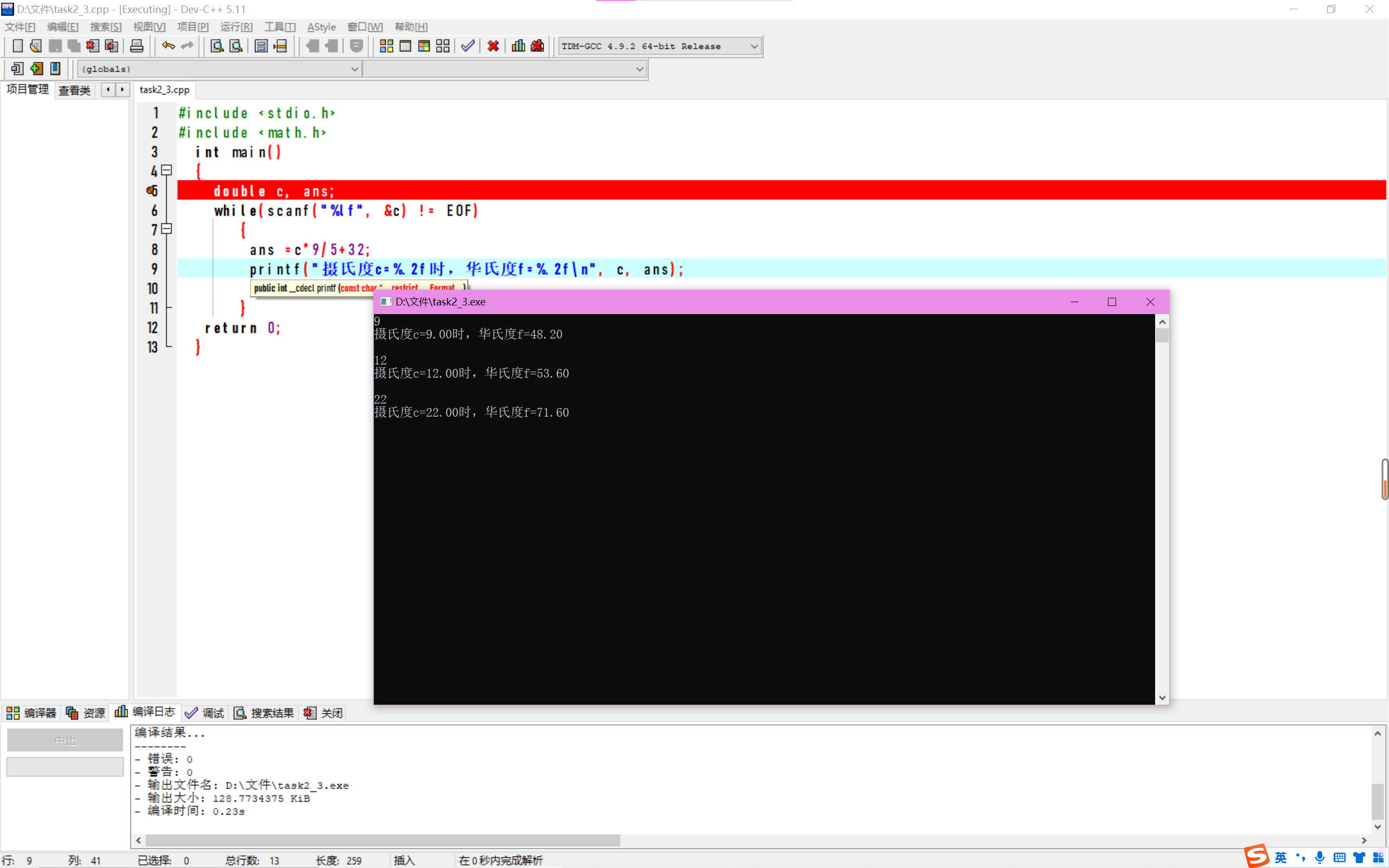Open the TDM-GCC compiler selection dropdown

(x=754, y=47)
